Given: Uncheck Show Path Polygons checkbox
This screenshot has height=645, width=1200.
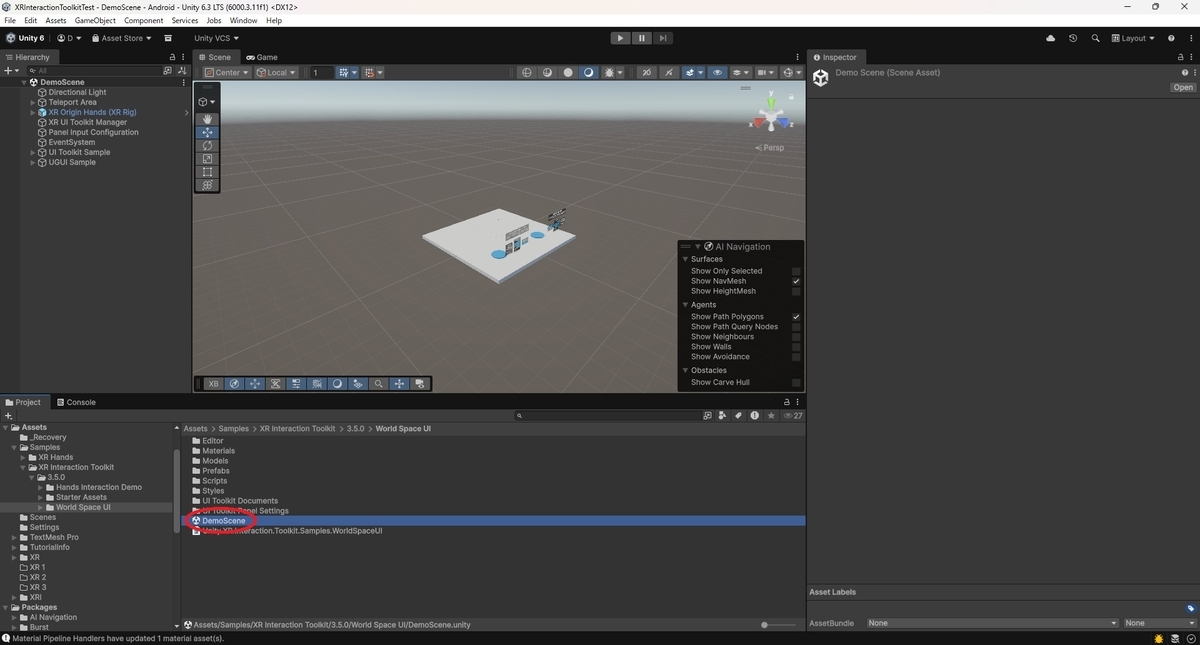Looking at the screenshot, I should point(796,317).
